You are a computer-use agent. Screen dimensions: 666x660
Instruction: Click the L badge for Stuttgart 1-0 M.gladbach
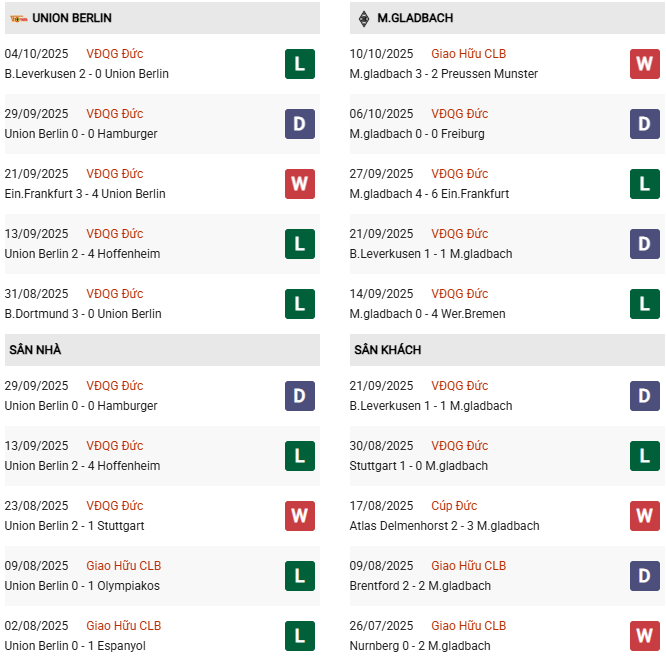coord(644,456)
